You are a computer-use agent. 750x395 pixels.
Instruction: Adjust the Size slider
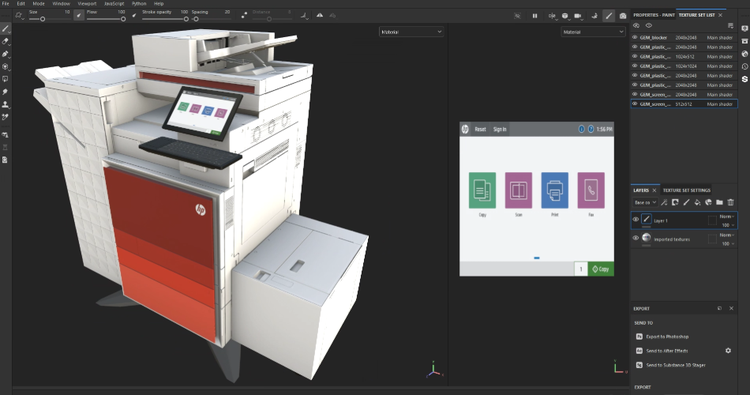tap(49, 19)
